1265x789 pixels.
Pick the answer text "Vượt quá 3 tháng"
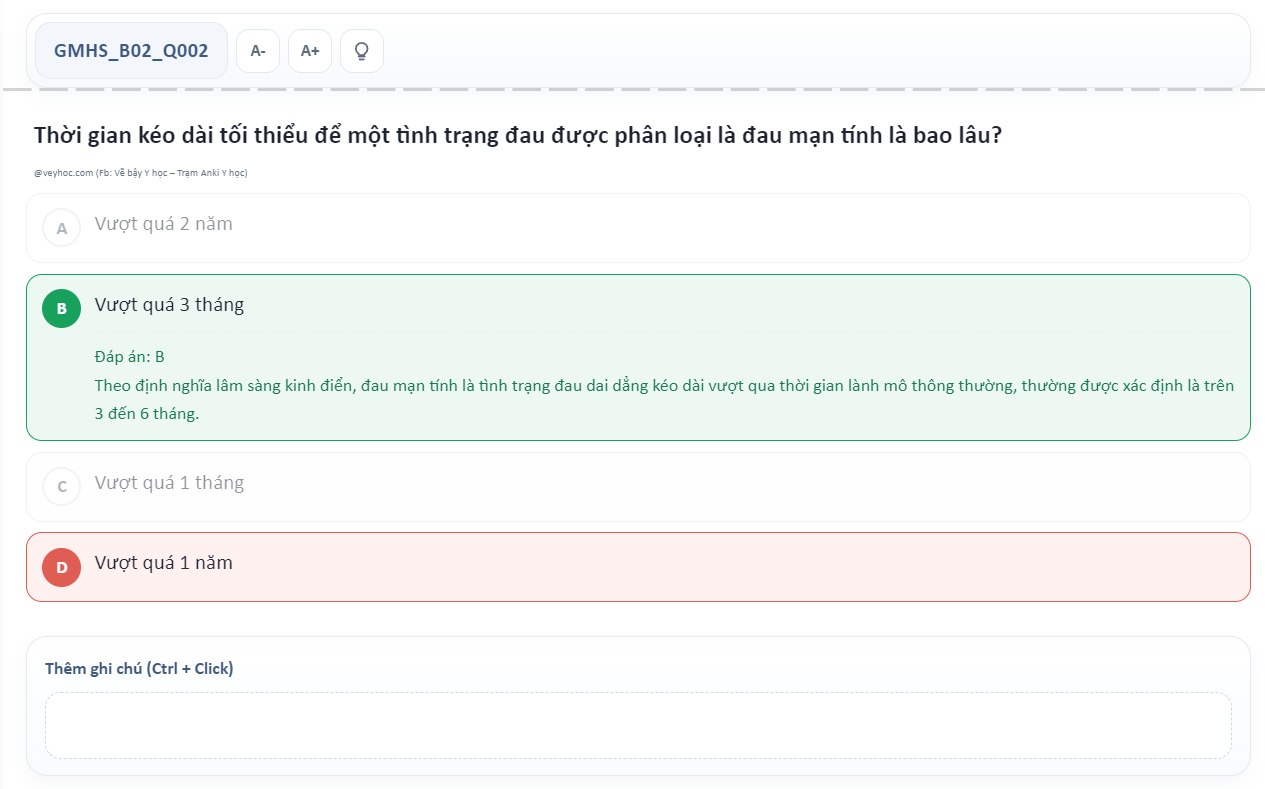(169, 305)
